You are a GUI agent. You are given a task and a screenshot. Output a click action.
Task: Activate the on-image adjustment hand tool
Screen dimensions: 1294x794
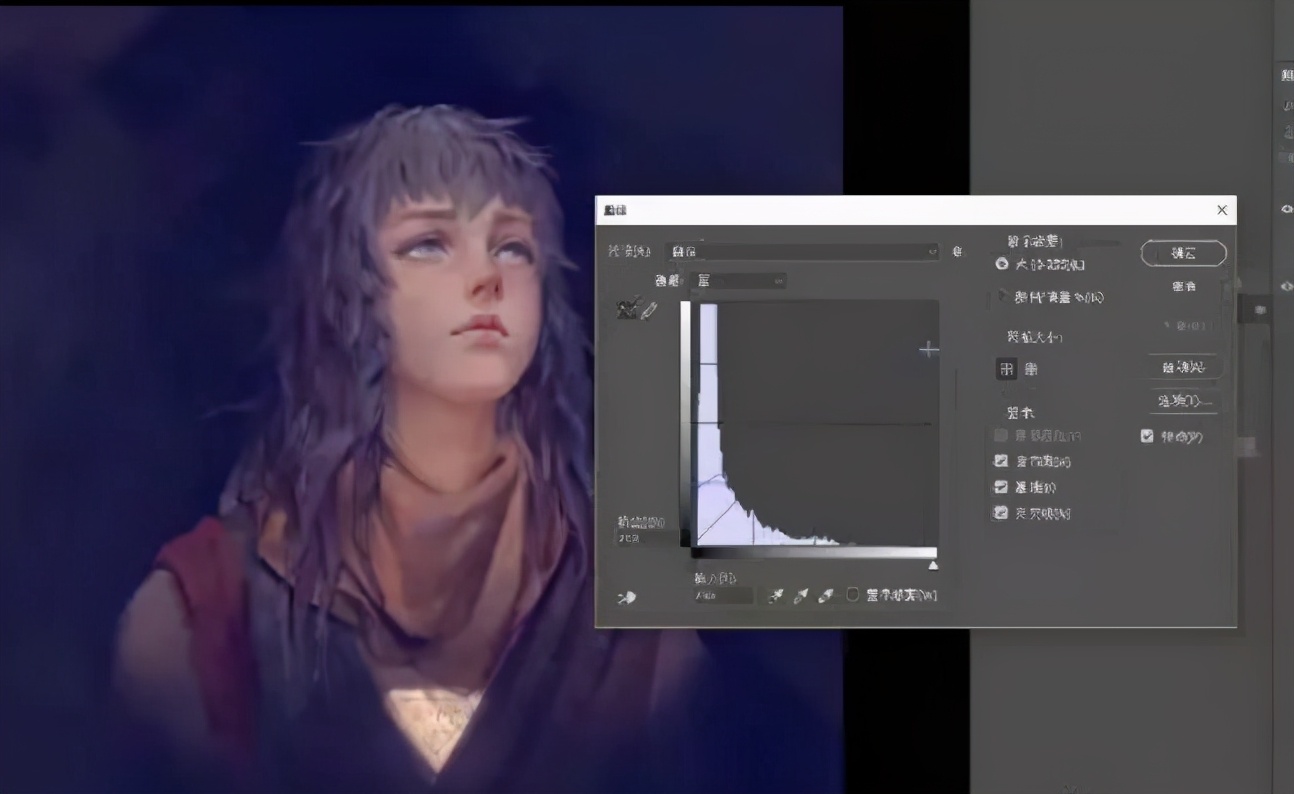[627, 597]
